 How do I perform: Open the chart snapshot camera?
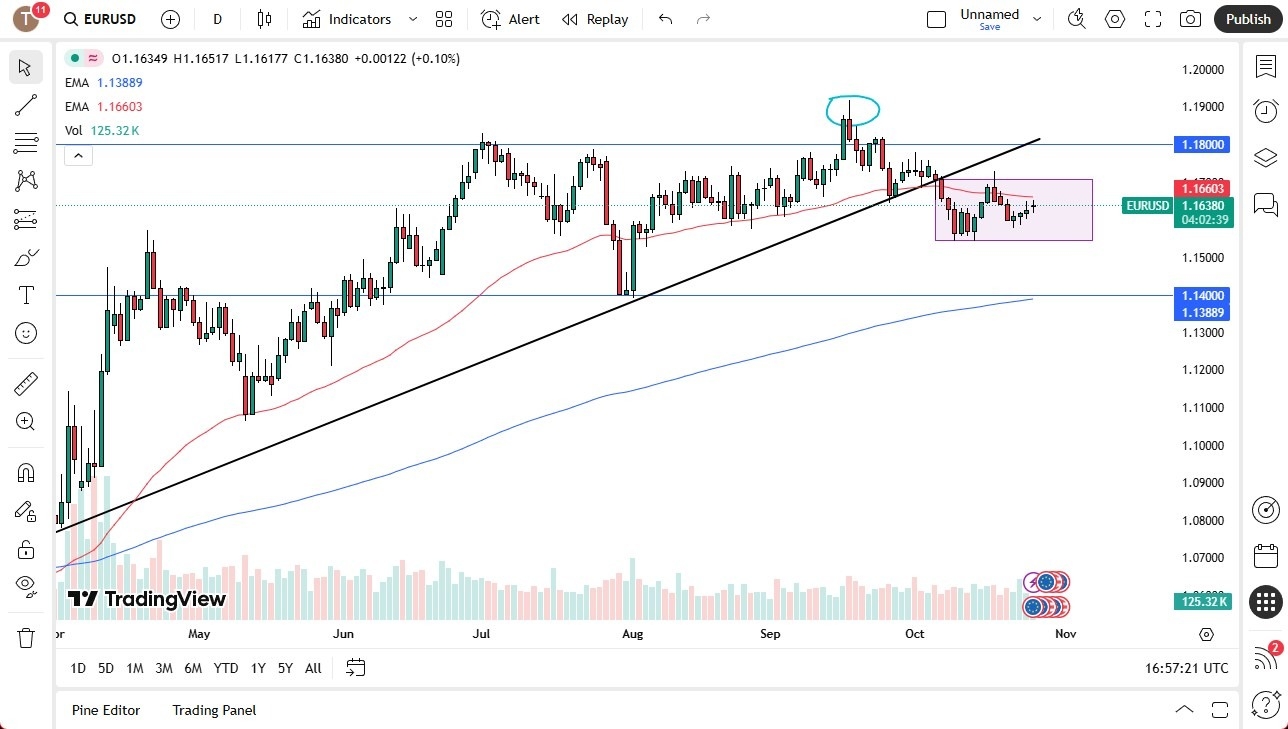click(1190, 18)
